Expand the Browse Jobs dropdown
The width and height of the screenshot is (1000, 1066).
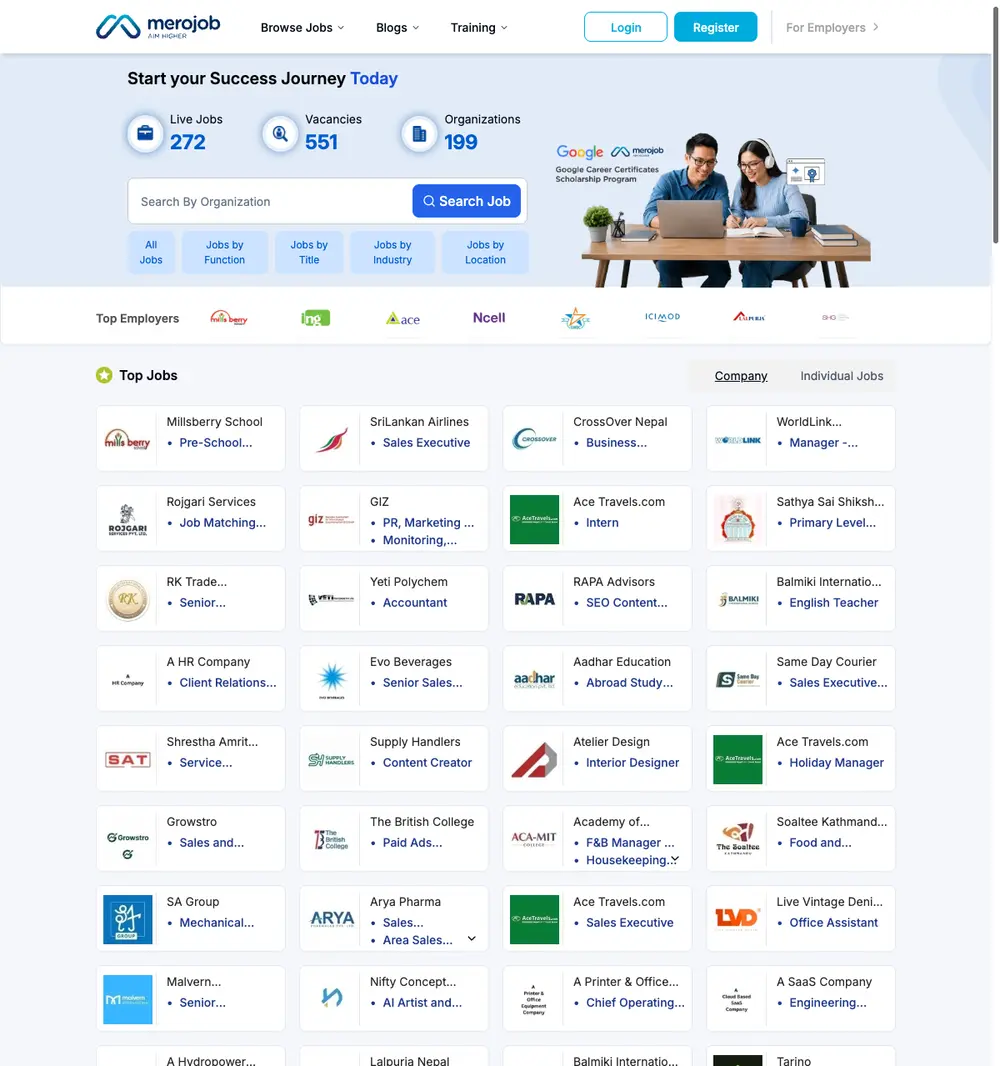(x=303, y=28)
